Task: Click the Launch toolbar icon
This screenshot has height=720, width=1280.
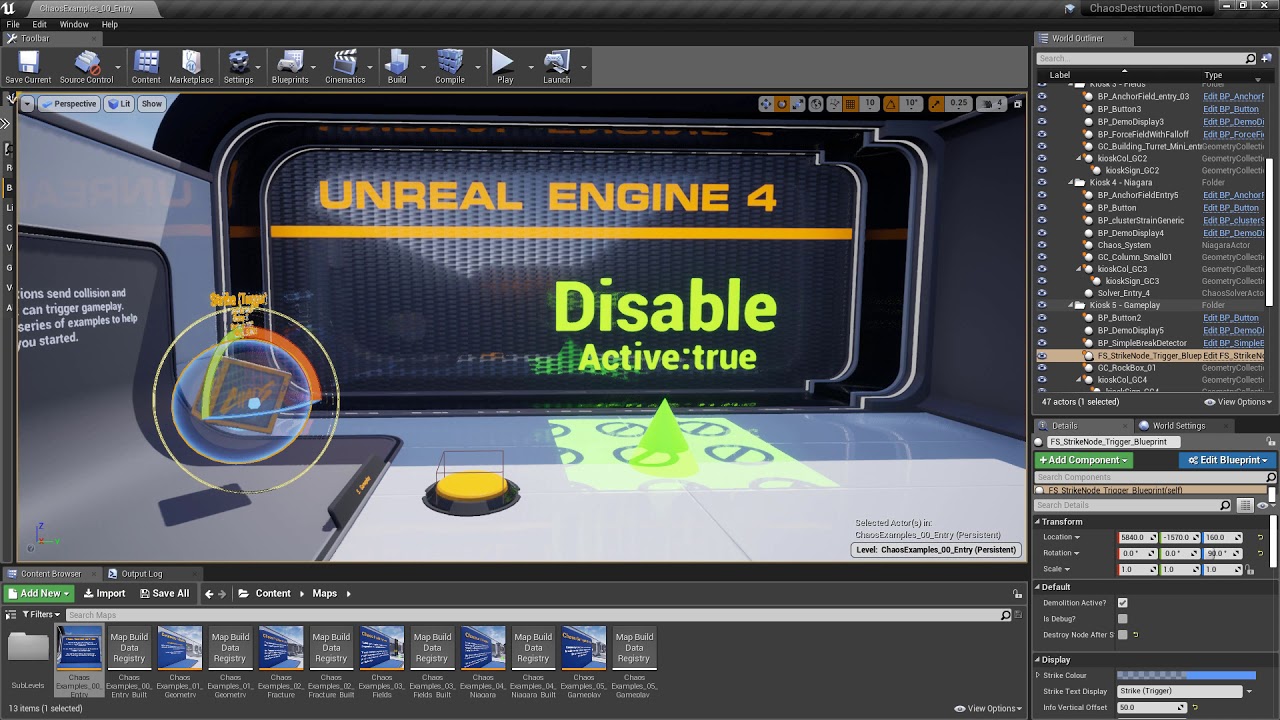Action: (557, 67)
